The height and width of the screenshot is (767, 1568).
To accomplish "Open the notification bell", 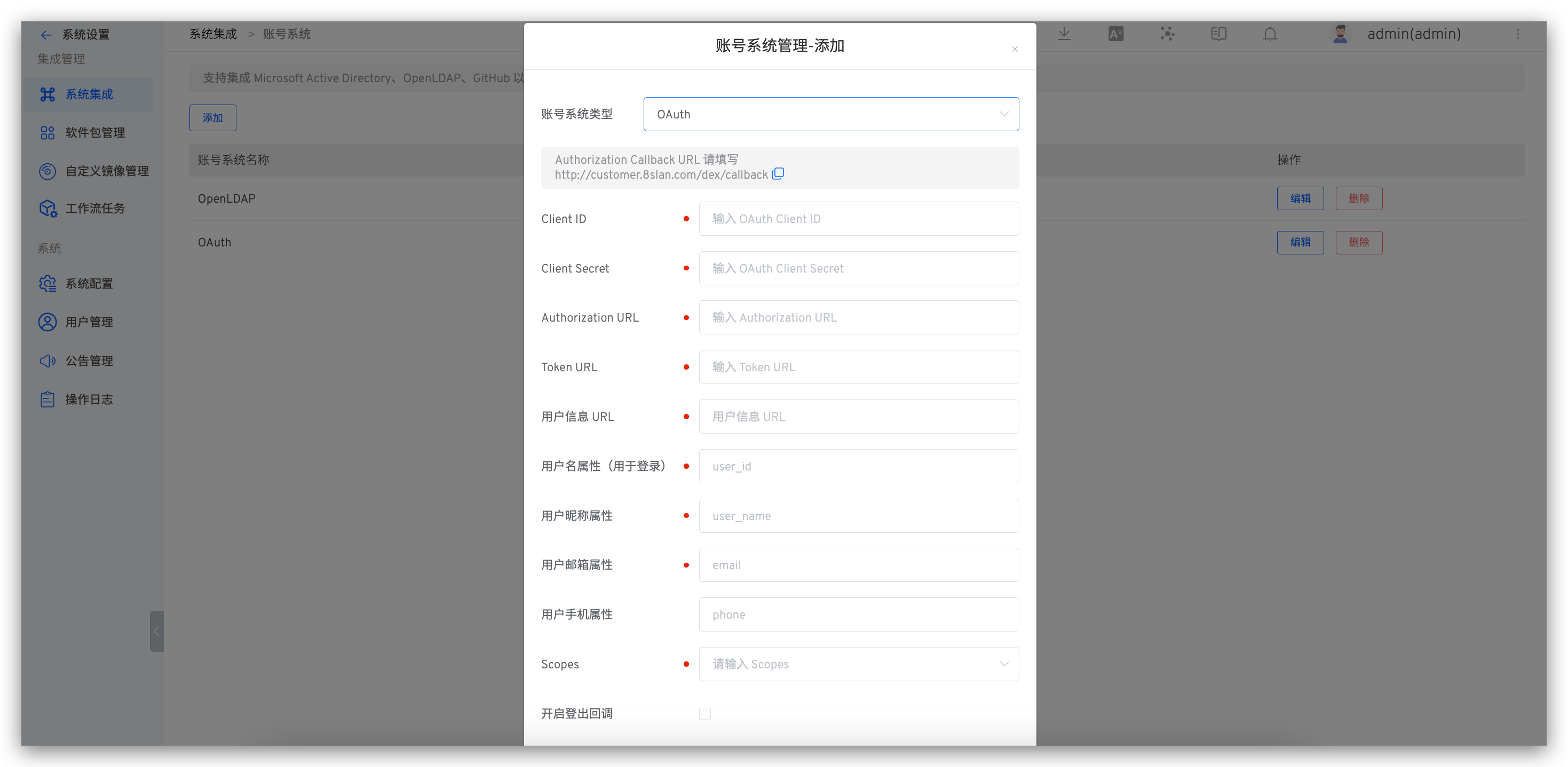I will (1270, 34).
